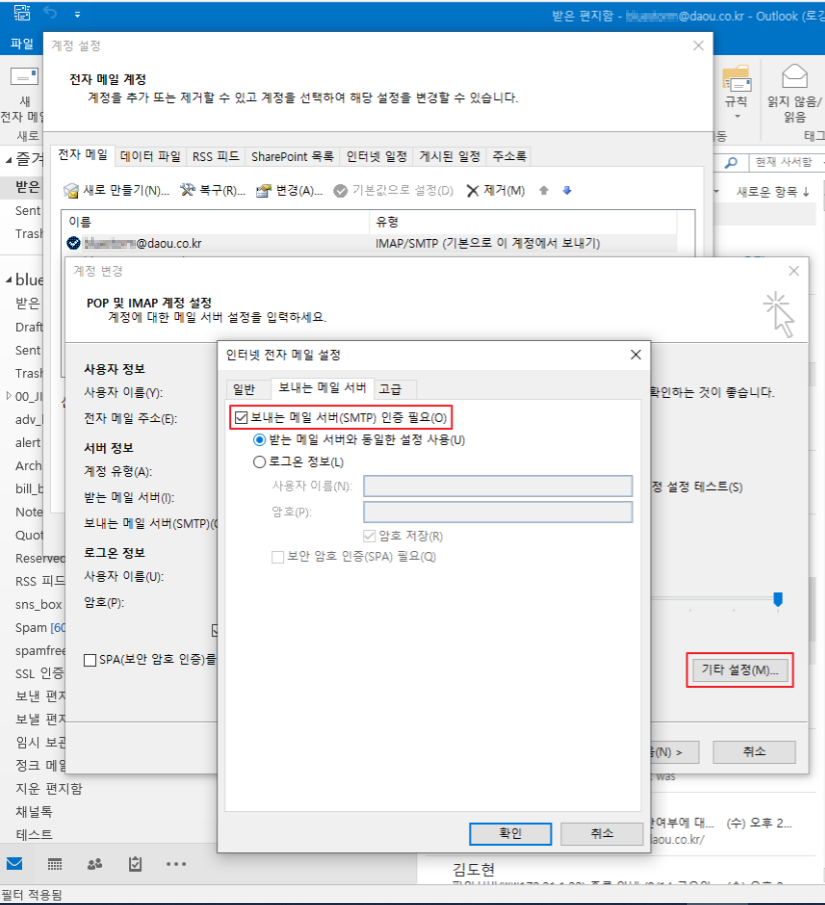Open the Spam folder in sidebar
The height and width of the screenshot is (905, 825).
pyautogui.click(x=39, y=627)
